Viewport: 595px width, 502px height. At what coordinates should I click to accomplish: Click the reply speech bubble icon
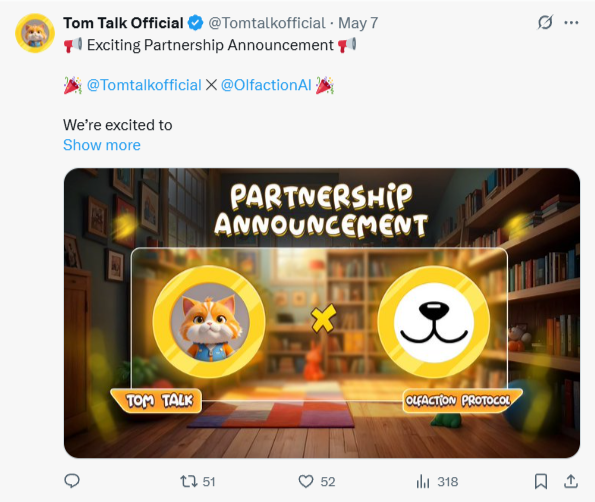pos(72,481)
